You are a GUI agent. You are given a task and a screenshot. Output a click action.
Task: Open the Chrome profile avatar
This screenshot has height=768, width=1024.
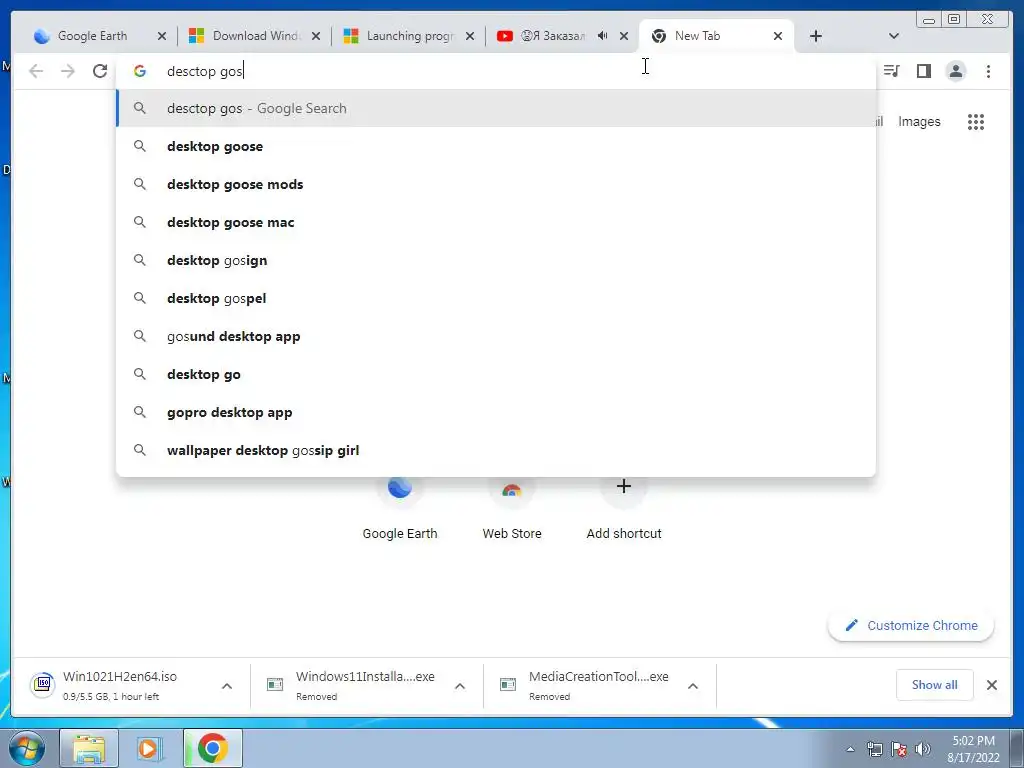pos(955,71)
